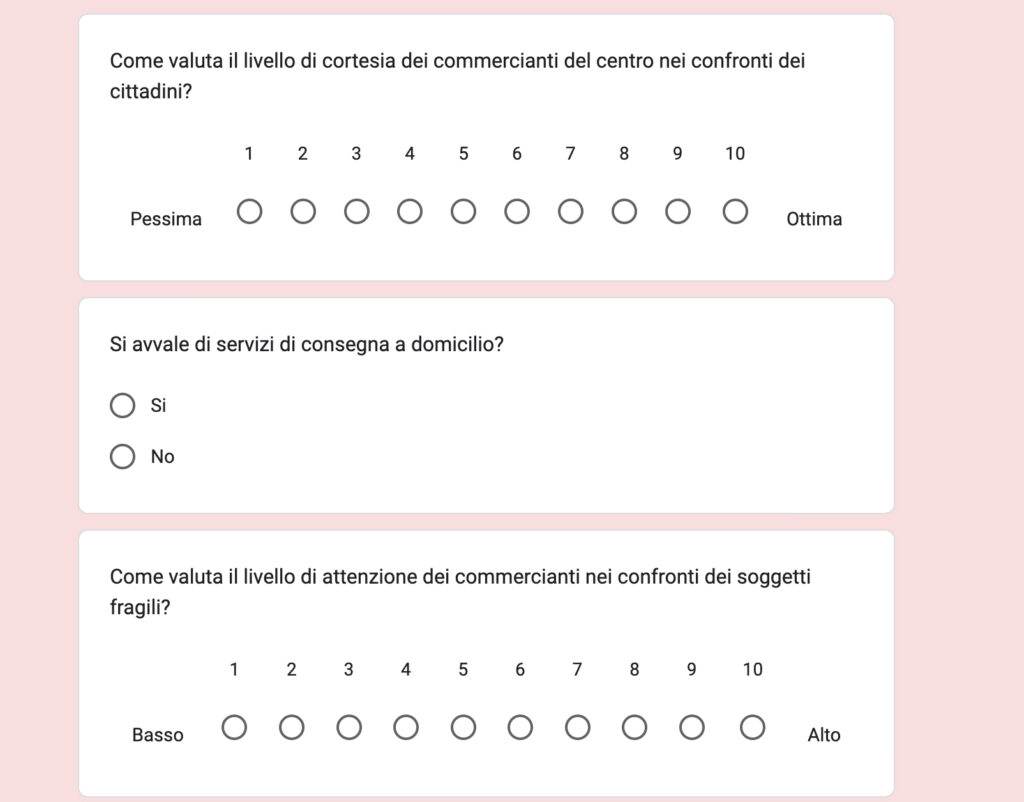This screenshot has width=1024, height=802.
Task: Select 'Si' for home delivery services
Action: click(x=123, y=406)
